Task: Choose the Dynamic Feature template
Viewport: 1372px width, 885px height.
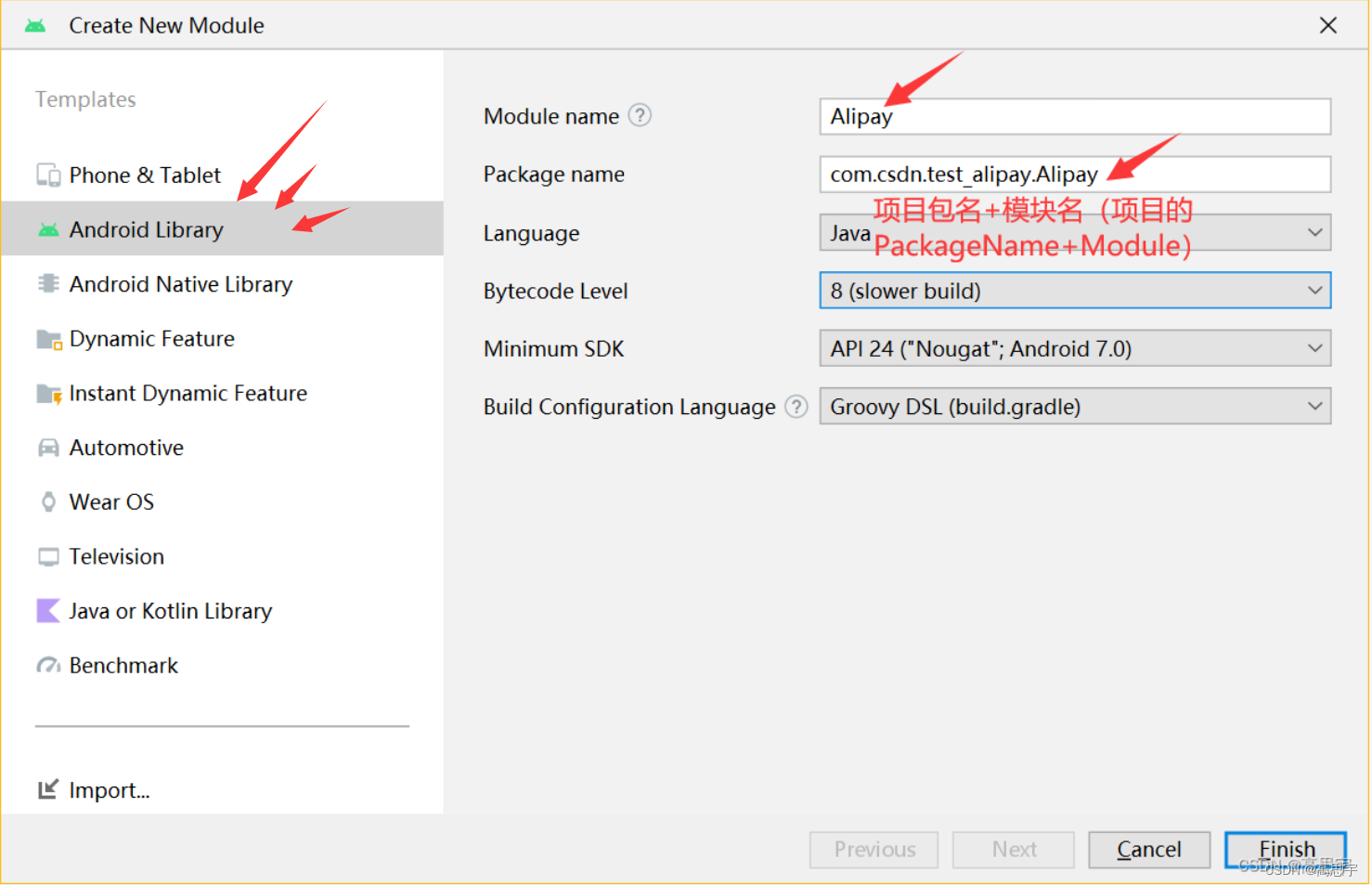Action: (222, 339)
